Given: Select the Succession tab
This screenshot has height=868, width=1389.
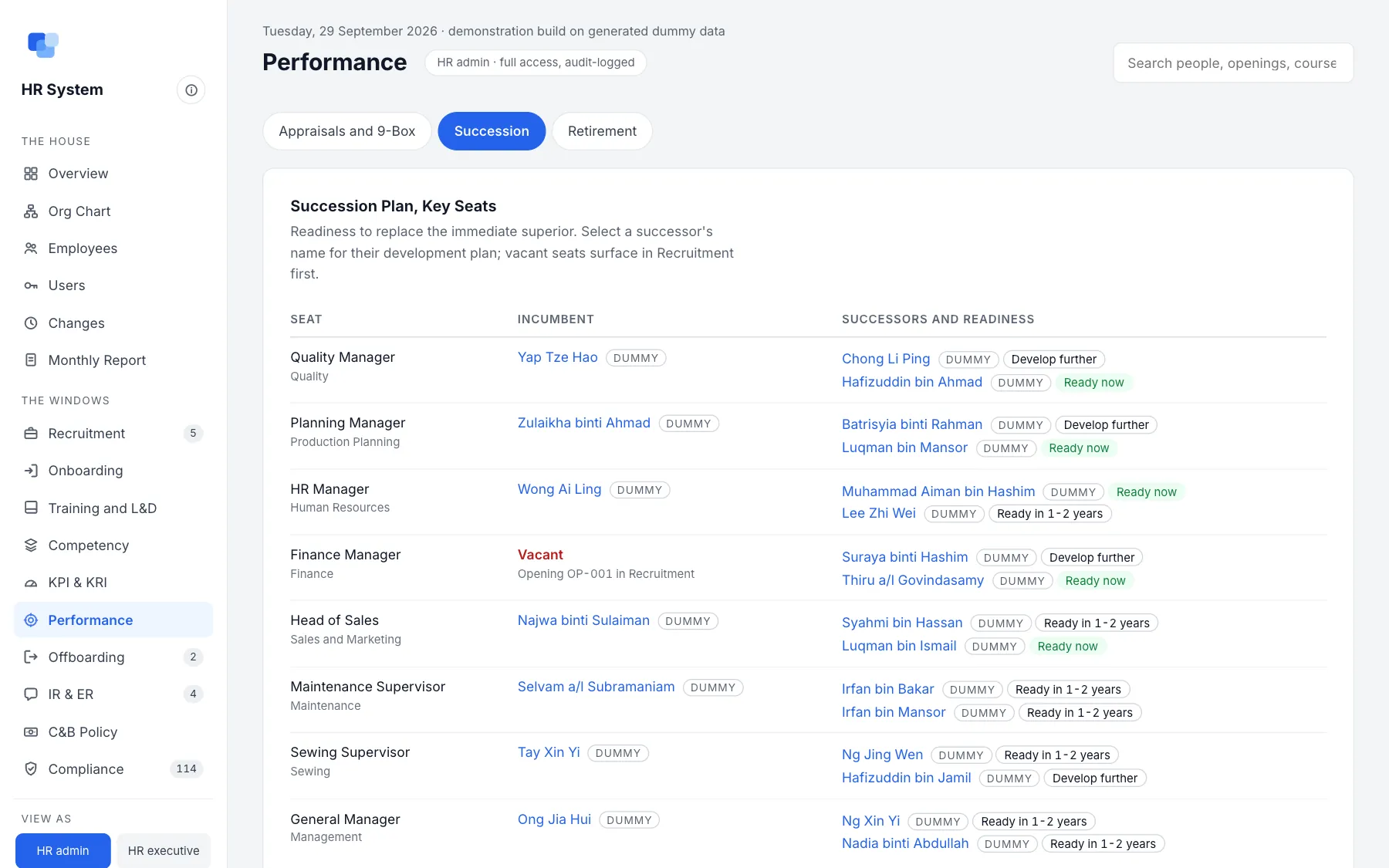Looking at the screenshot, I should click(x=492, y=131).
